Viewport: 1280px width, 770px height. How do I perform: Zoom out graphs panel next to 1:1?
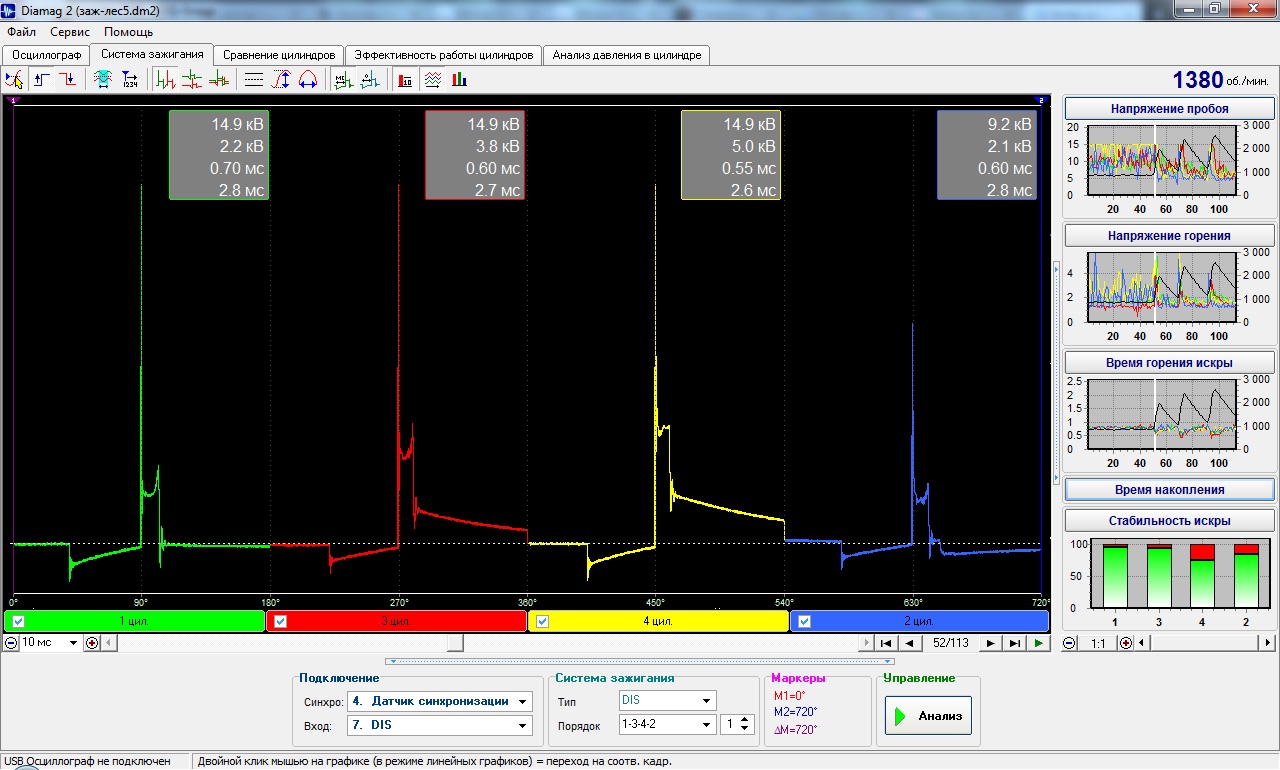(1069, 643)
